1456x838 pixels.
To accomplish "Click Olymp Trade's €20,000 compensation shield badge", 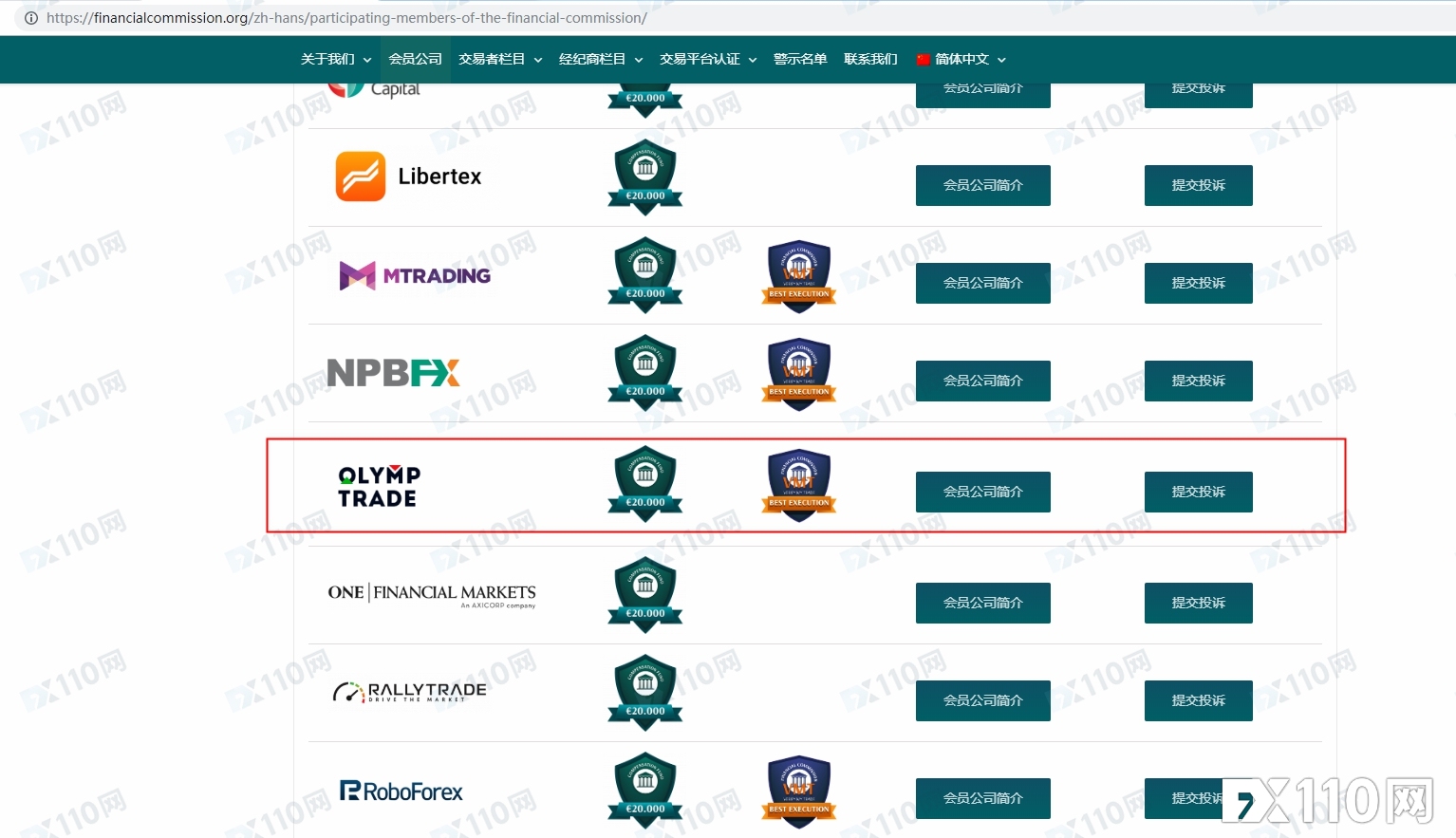I will coord(644,484).
